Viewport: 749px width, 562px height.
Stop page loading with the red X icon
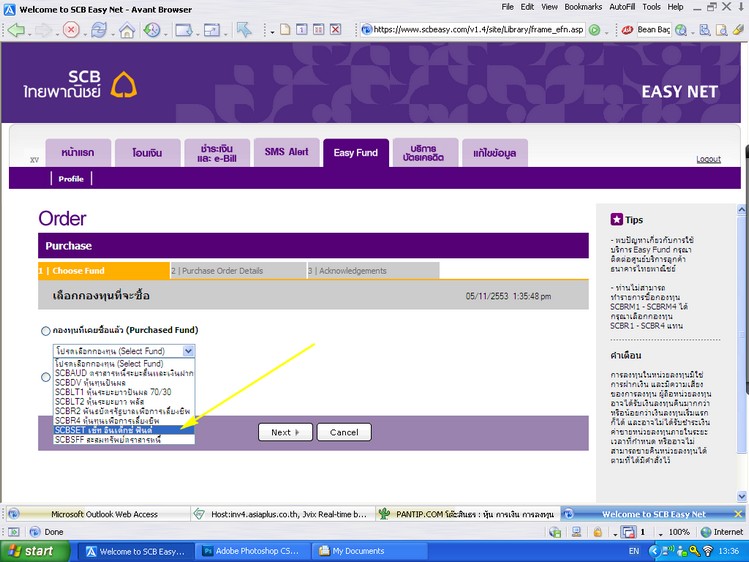71,30
